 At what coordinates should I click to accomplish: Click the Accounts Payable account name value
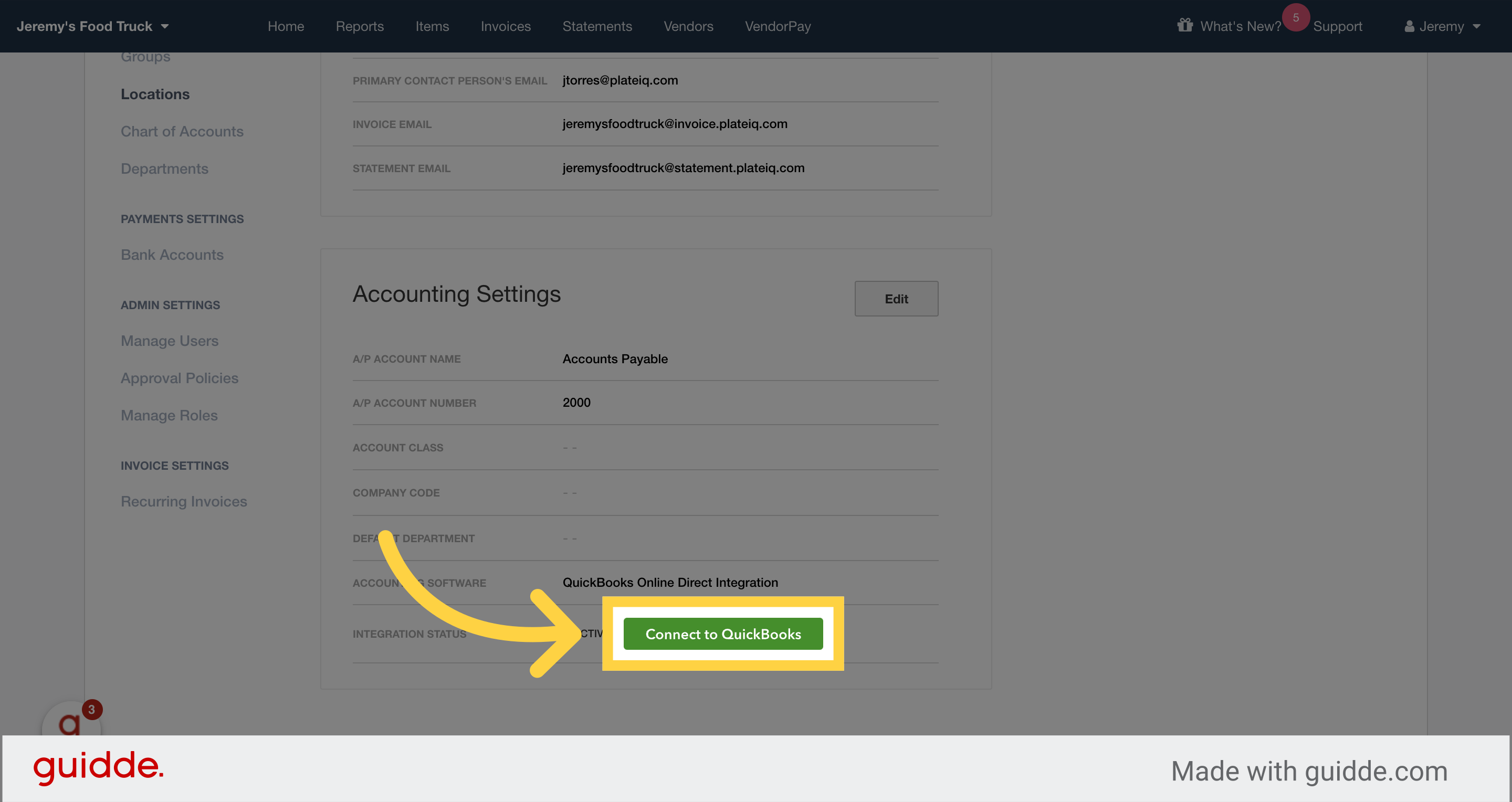click(615, 359)
